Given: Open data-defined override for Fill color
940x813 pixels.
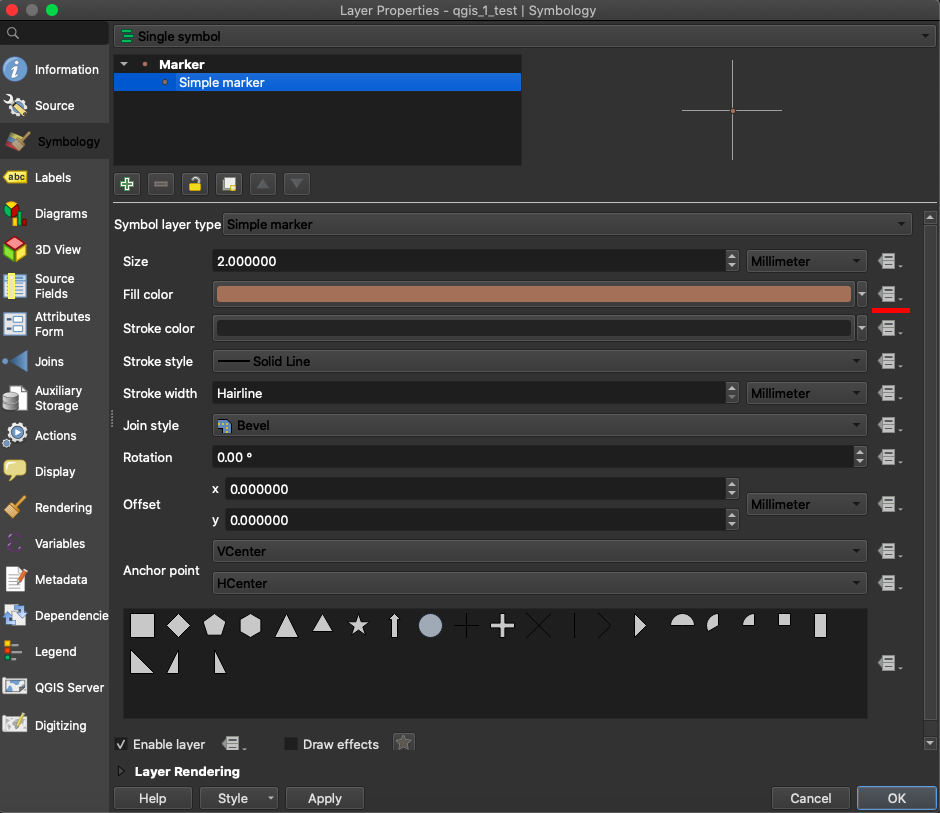Looking at the screenshot, I should (887, 294).
